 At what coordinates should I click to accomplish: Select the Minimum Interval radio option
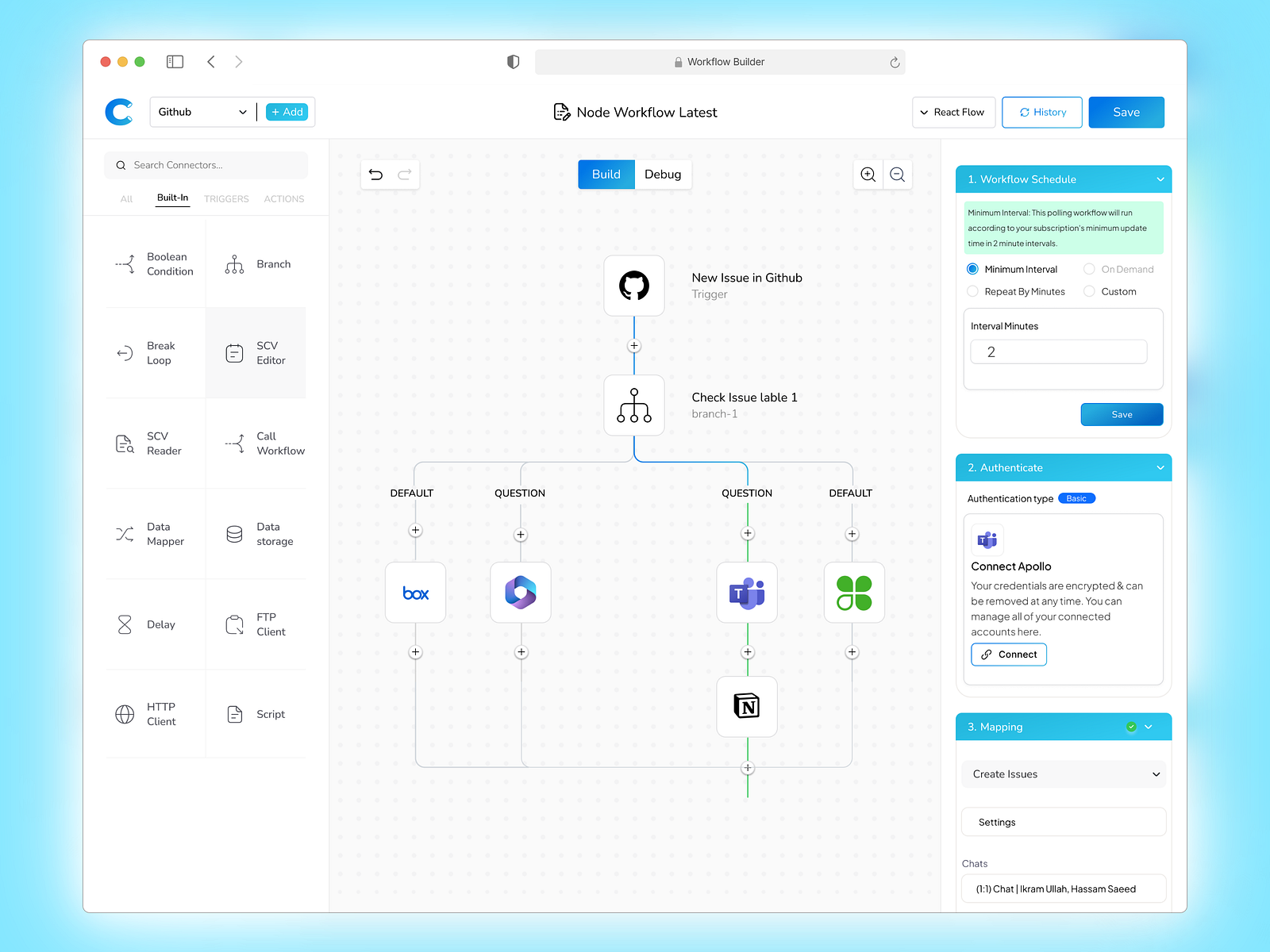click(972, 269)
